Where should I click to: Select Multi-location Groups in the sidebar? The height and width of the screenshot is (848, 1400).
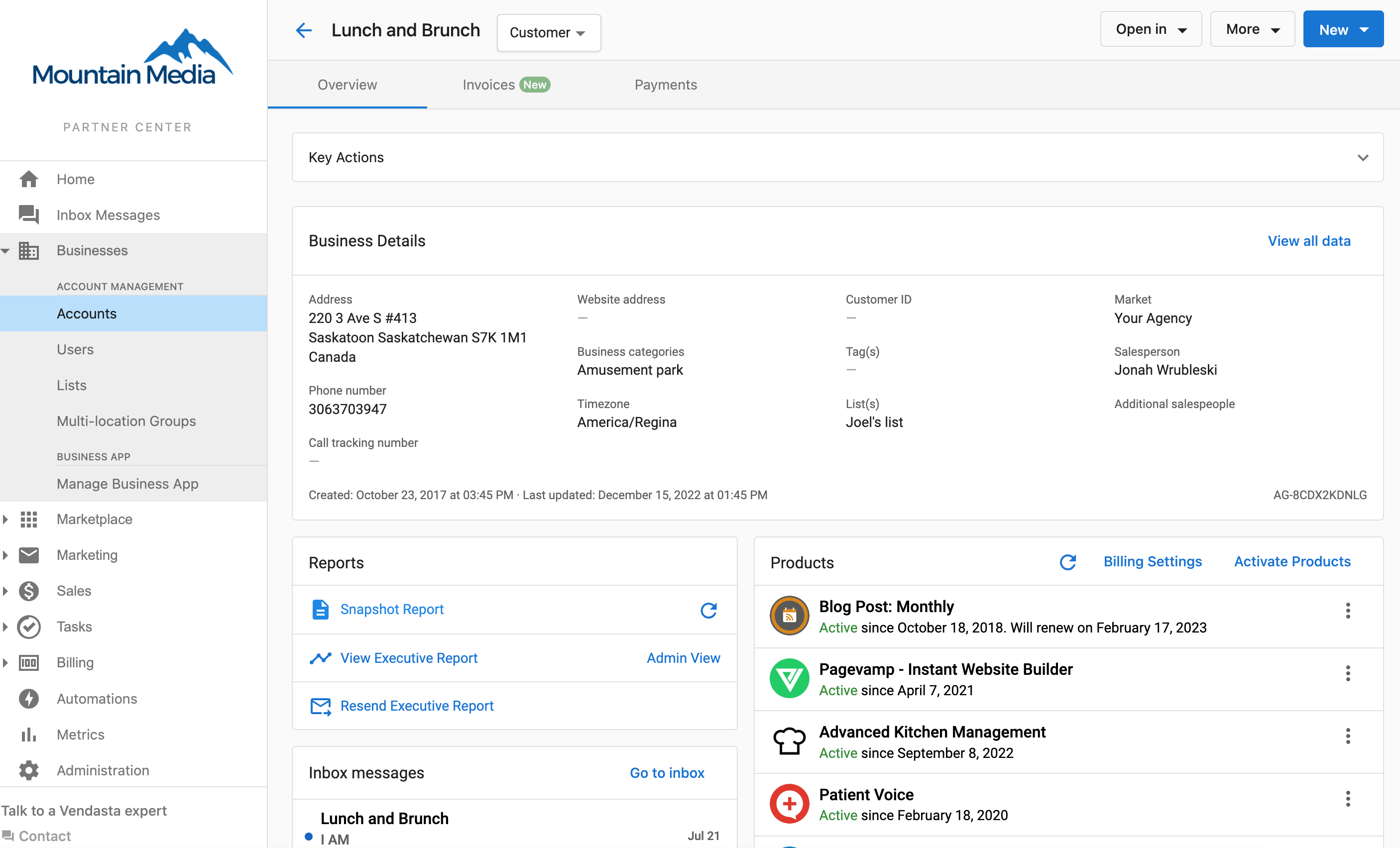133,421
